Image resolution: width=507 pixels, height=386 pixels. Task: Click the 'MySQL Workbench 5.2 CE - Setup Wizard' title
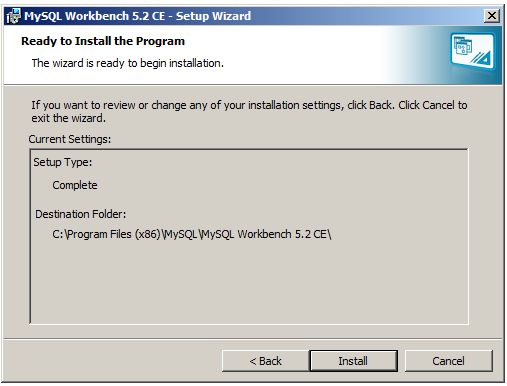137,16
